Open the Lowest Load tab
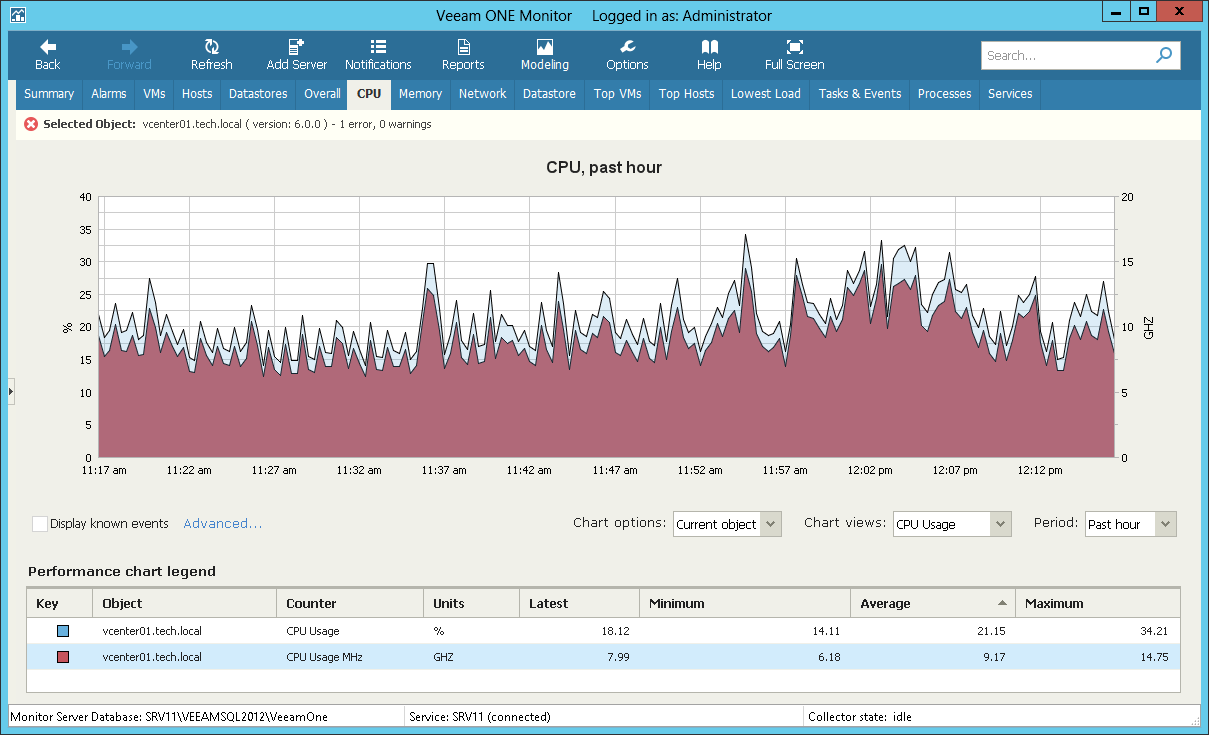Image resolution: width=1209 pixels, height=735 pixels. tap(766, 94)
